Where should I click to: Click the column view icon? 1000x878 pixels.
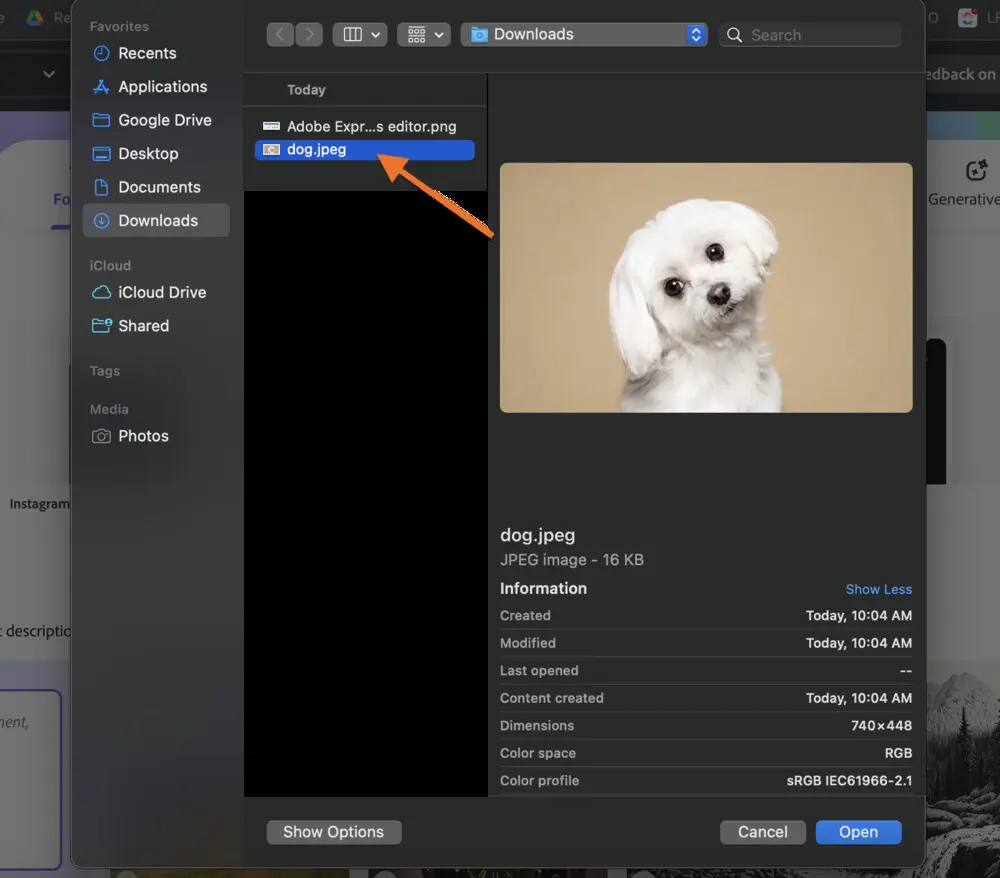(353, 34)
